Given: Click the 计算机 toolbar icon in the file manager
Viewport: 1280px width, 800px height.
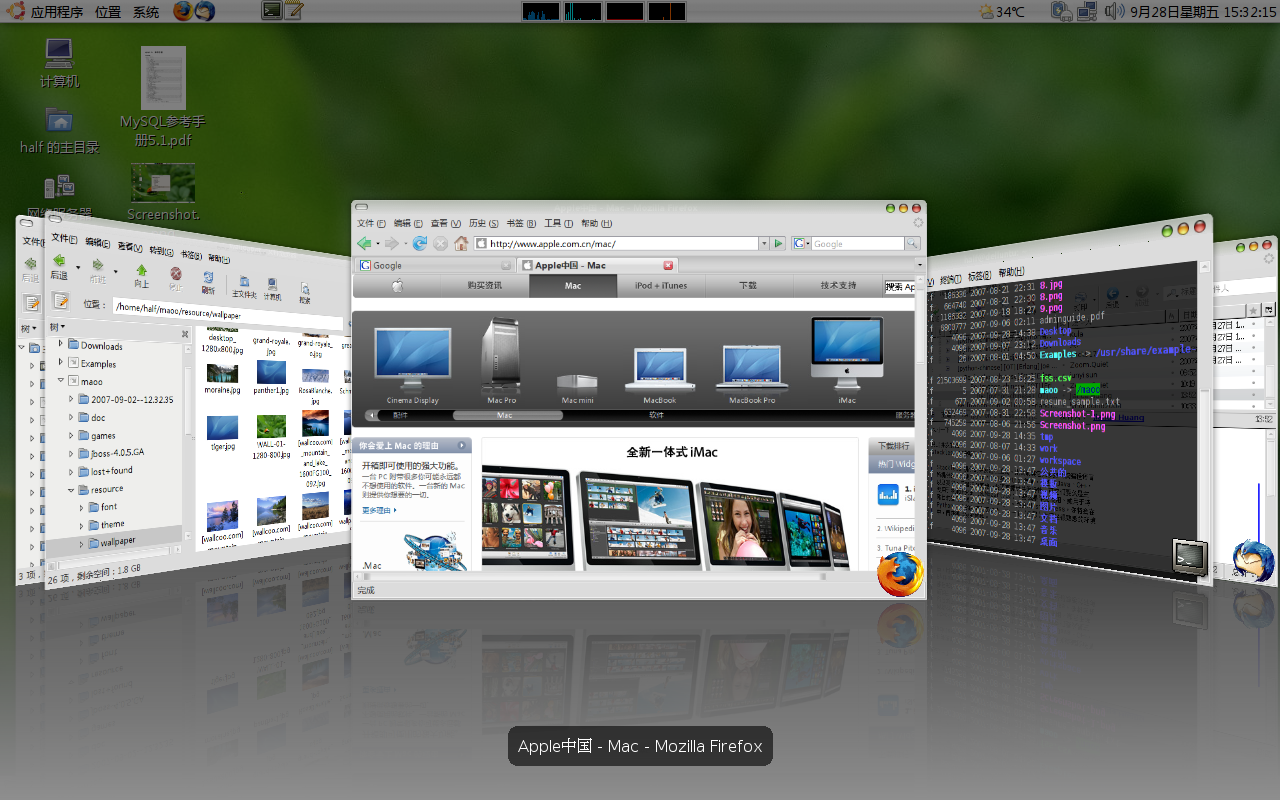Looking at the screenshot, I should [273, 291].
